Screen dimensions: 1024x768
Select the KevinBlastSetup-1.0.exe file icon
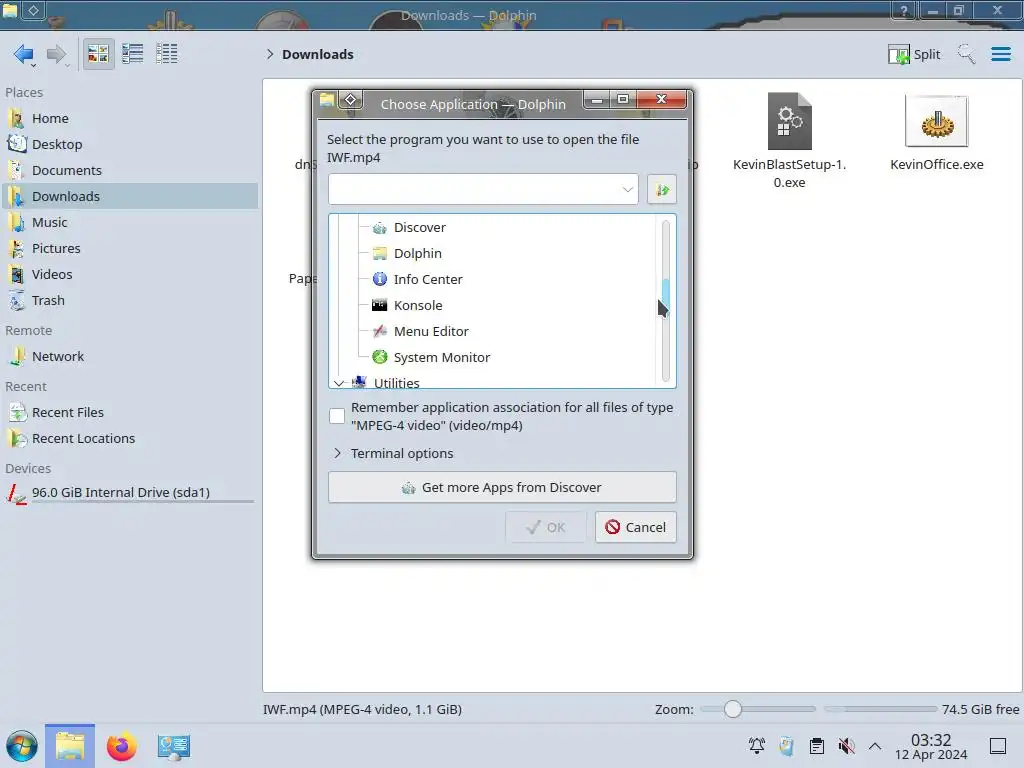click(790, 121)
